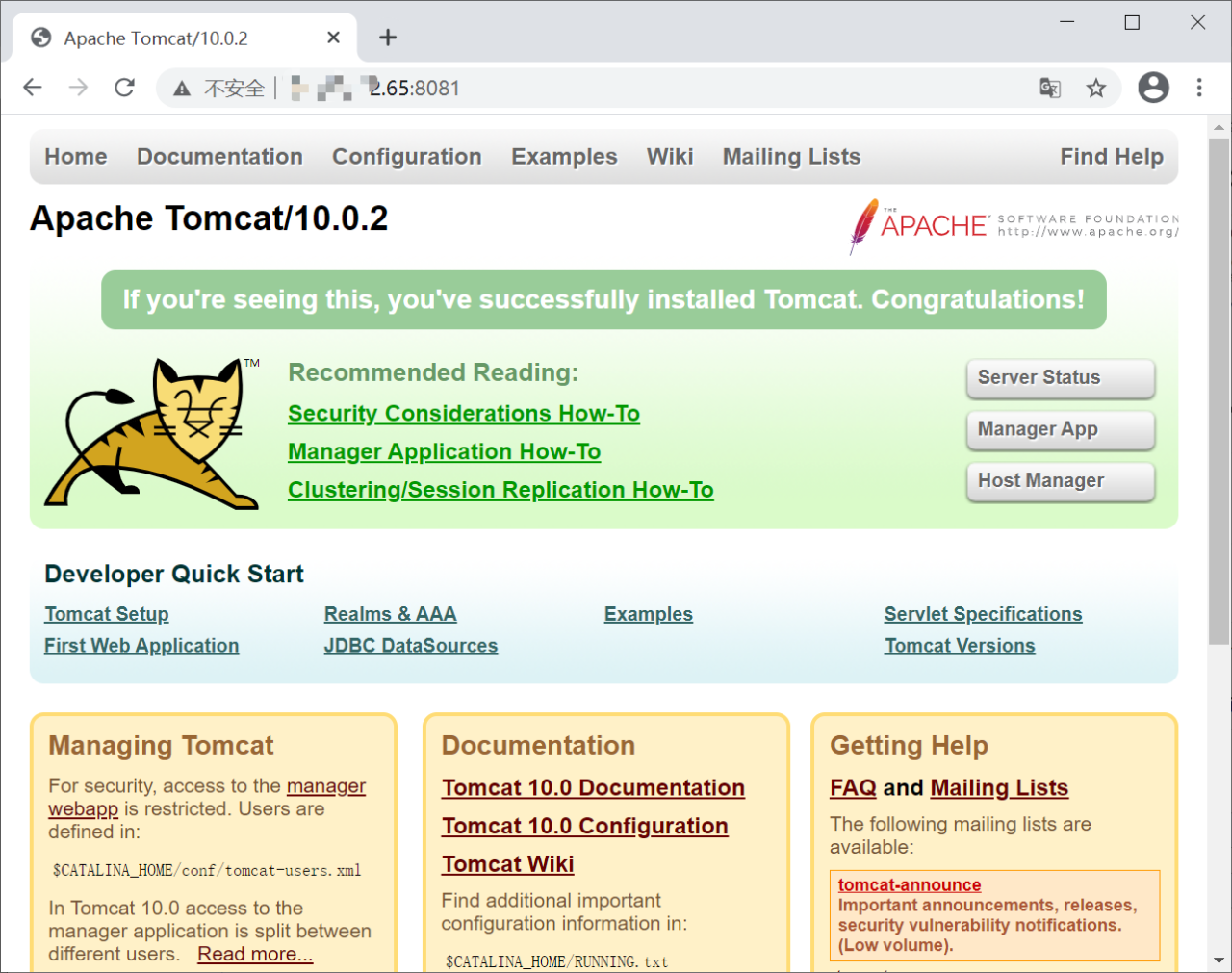Click the Host Manager button
This screenshot has height=973, width=1232.
[1060, 480]
